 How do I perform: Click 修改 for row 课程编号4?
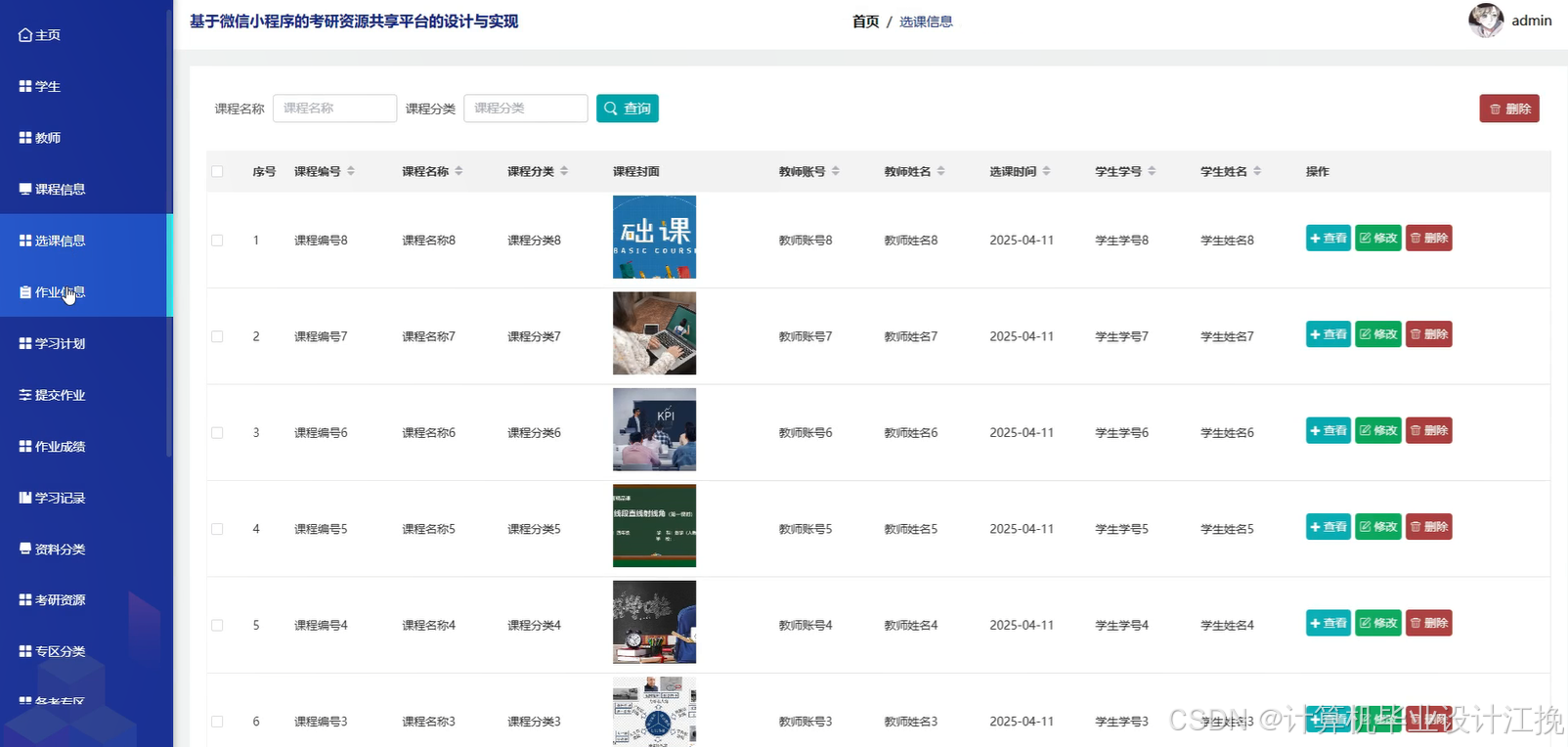(x=1378, y=623)
